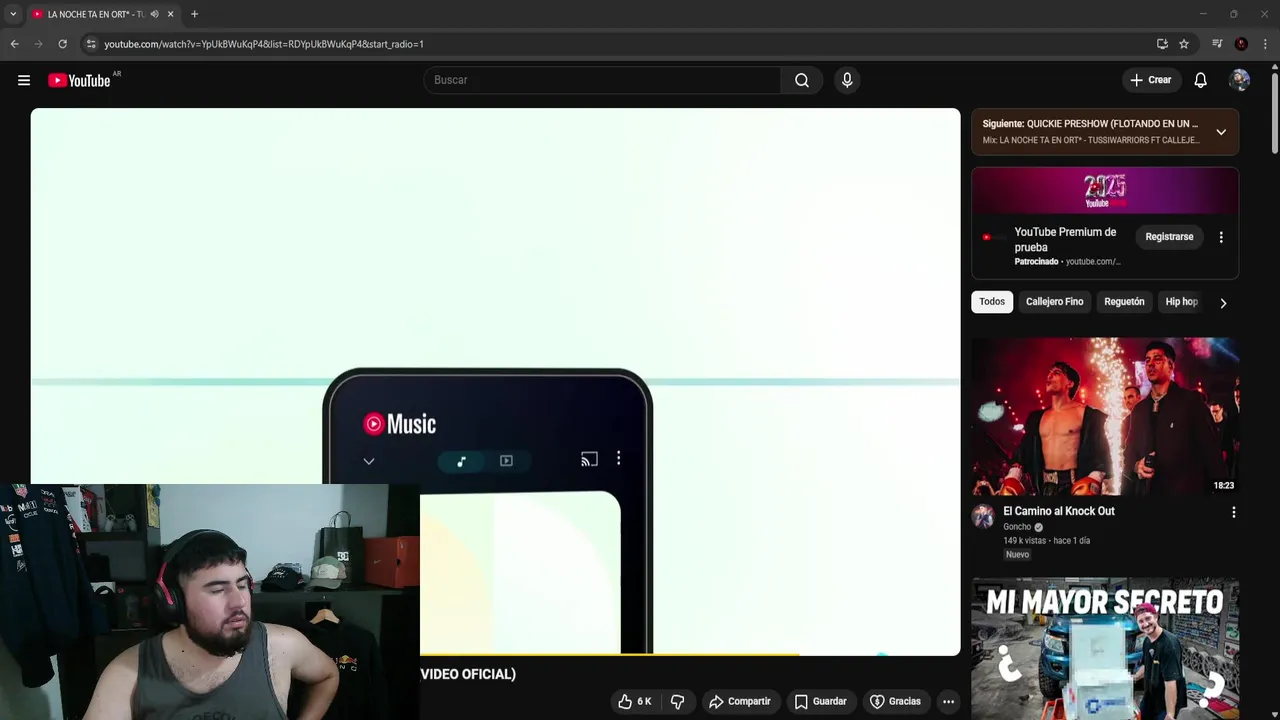1280x720 pixels.
Task: Open El Camino al Knock Out thumbnail
Action: [x=1105, y=416]
